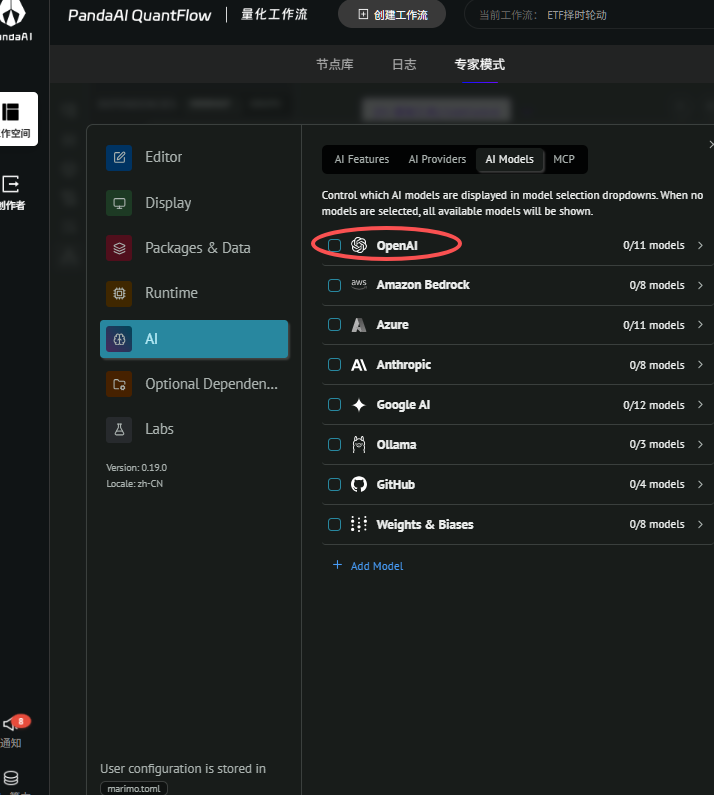Expand the Google AI models chevron

(700, 405)
